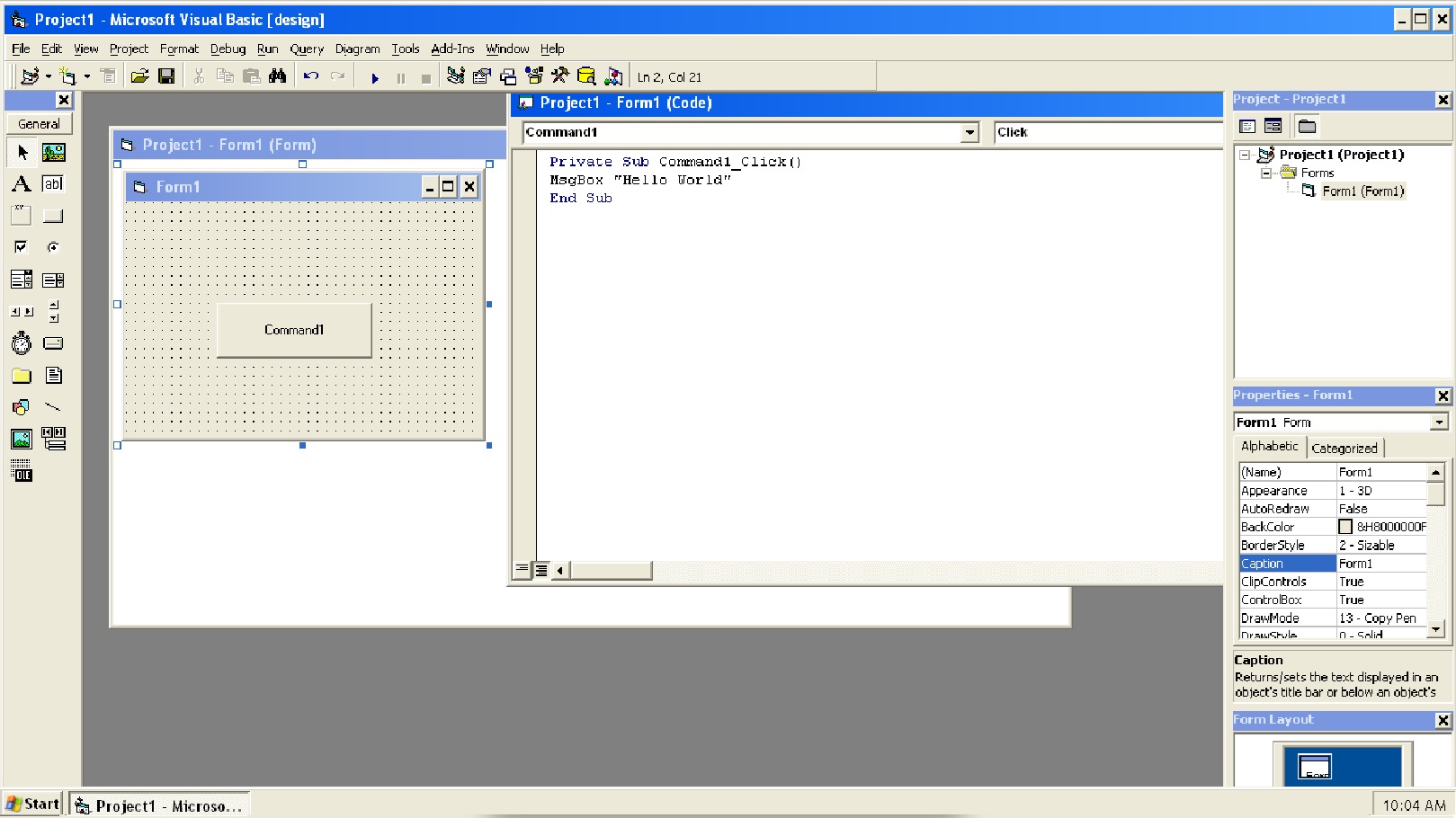
Task: Select the OLE container control in toolbox
Action: point(22,471)
